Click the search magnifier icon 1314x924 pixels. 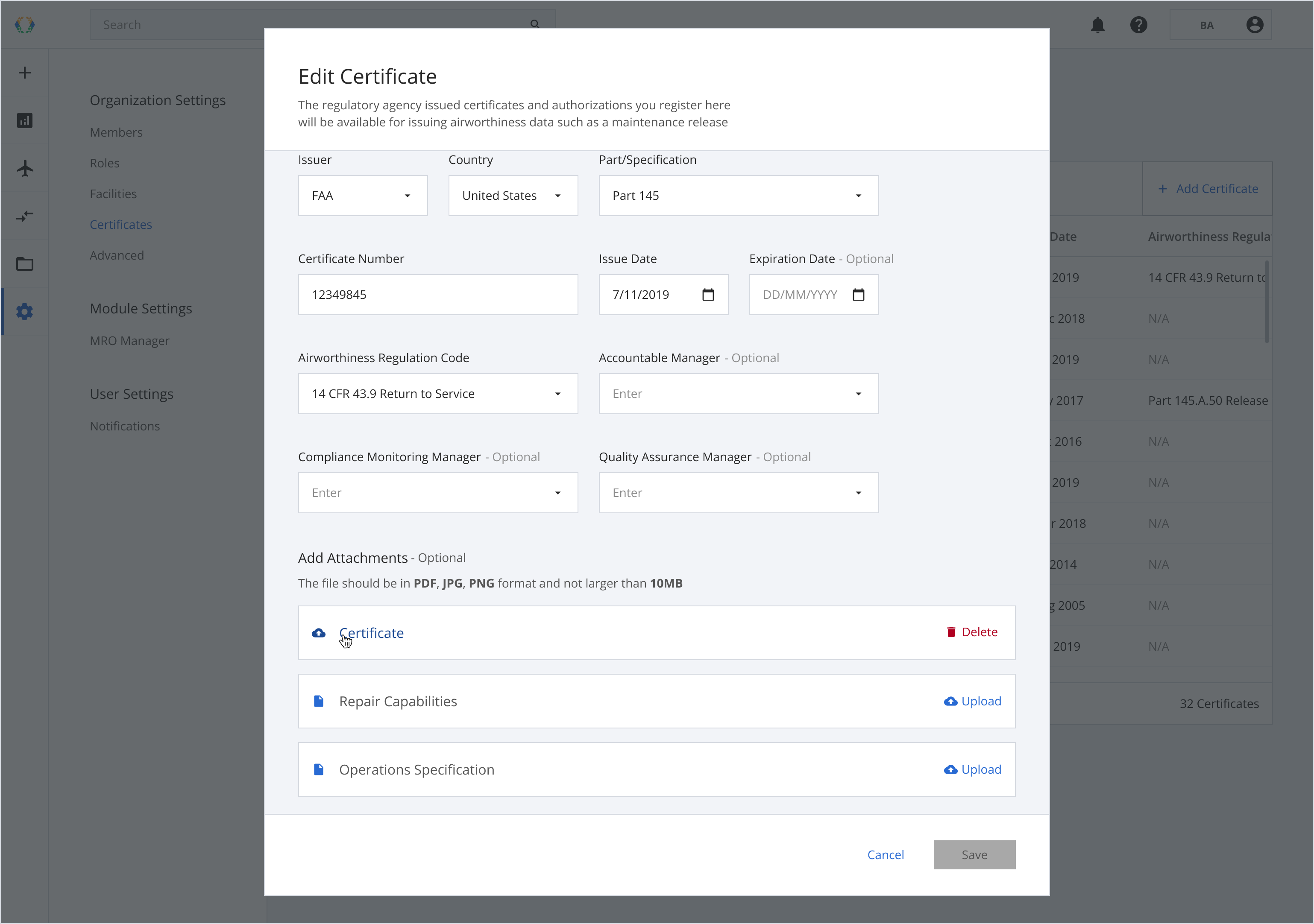pyautogui.click(x=534, y=25)
